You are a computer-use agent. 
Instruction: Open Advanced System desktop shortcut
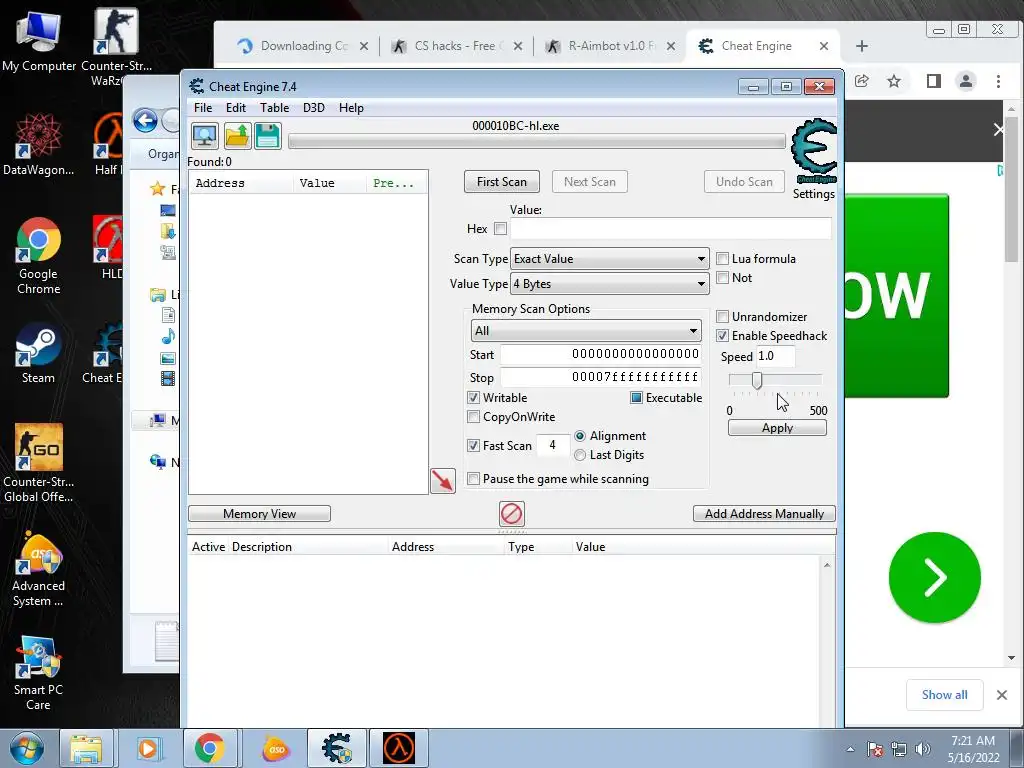[x=39, y=569]
